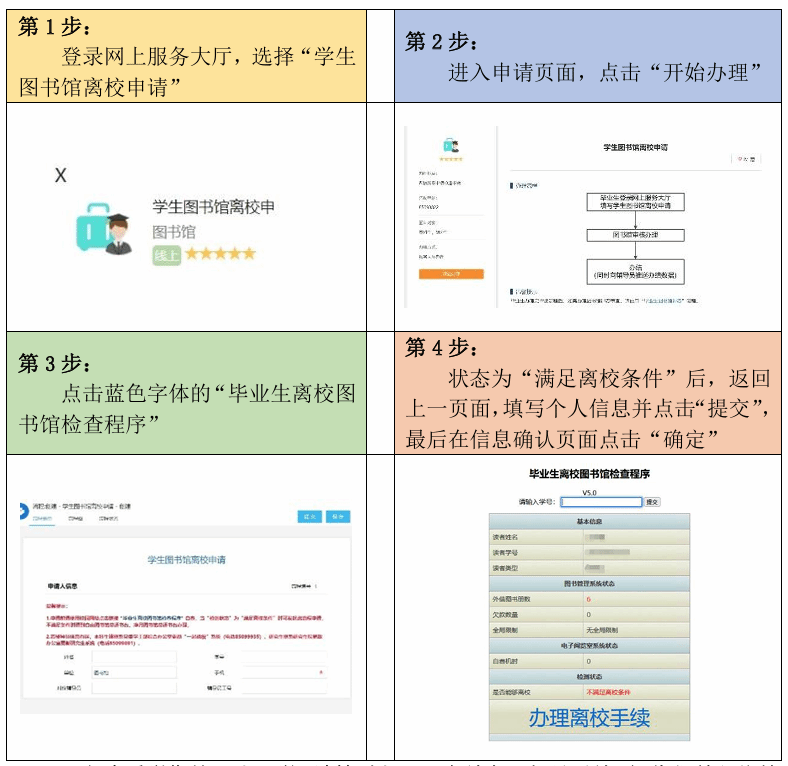
Task: Click the orange start button in step 2
Action: point(450,273)
